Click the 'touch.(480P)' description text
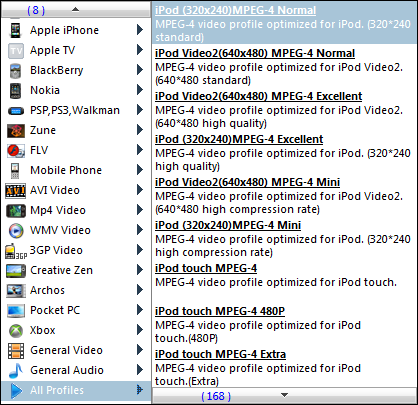Image resolution: width=418 pixels, height=405 pixels. 186,339
